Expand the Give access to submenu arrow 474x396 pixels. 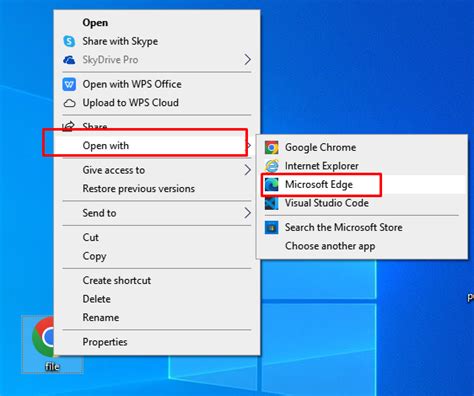click(247, 170)
